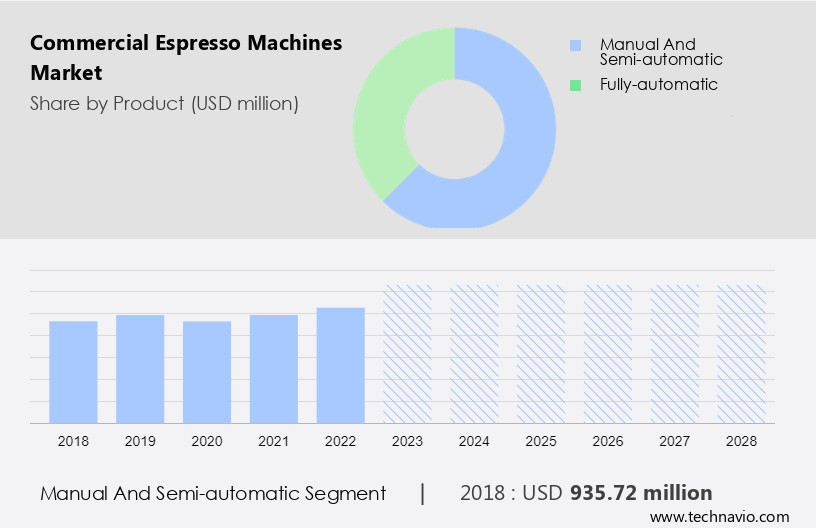Select the solid bar for 2019
The width and height of the screenshot is (816, 528).
click(140, 369)
